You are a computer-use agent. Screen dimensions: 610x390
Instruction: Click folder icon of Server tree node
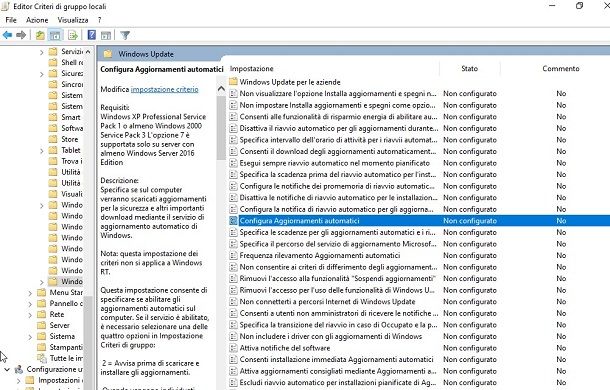pos(42,325)
